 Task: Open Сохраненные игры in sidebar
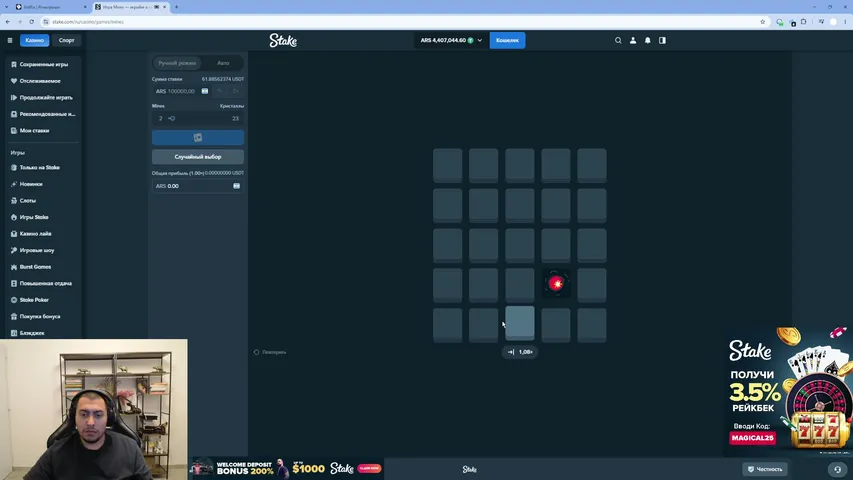pos(44,64)
